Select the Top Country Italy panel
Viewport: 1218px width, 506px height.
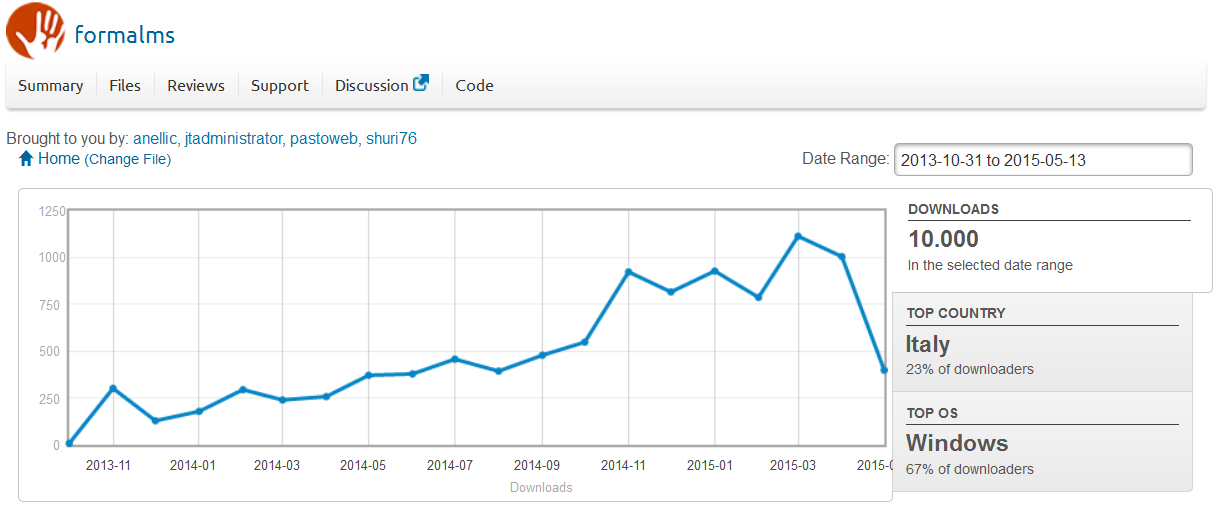[1042, 342]
